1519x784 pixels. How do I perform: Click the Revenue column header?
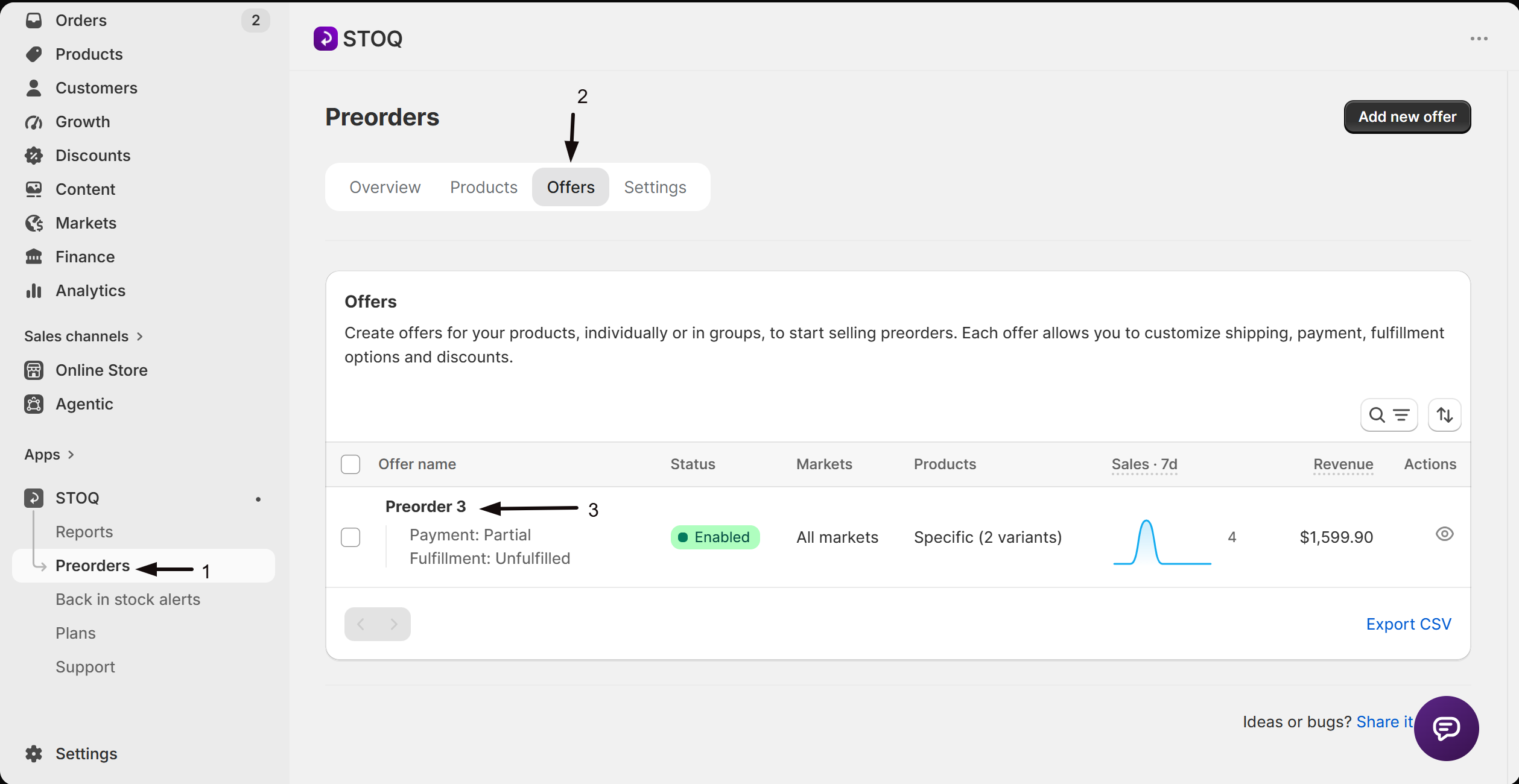point(1343,464)
